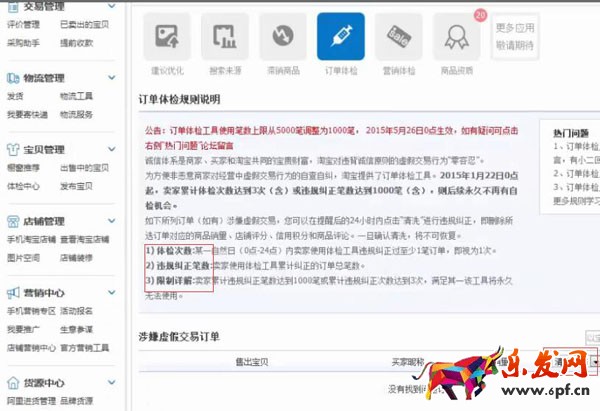Open 官方营销工具 link

85,348
